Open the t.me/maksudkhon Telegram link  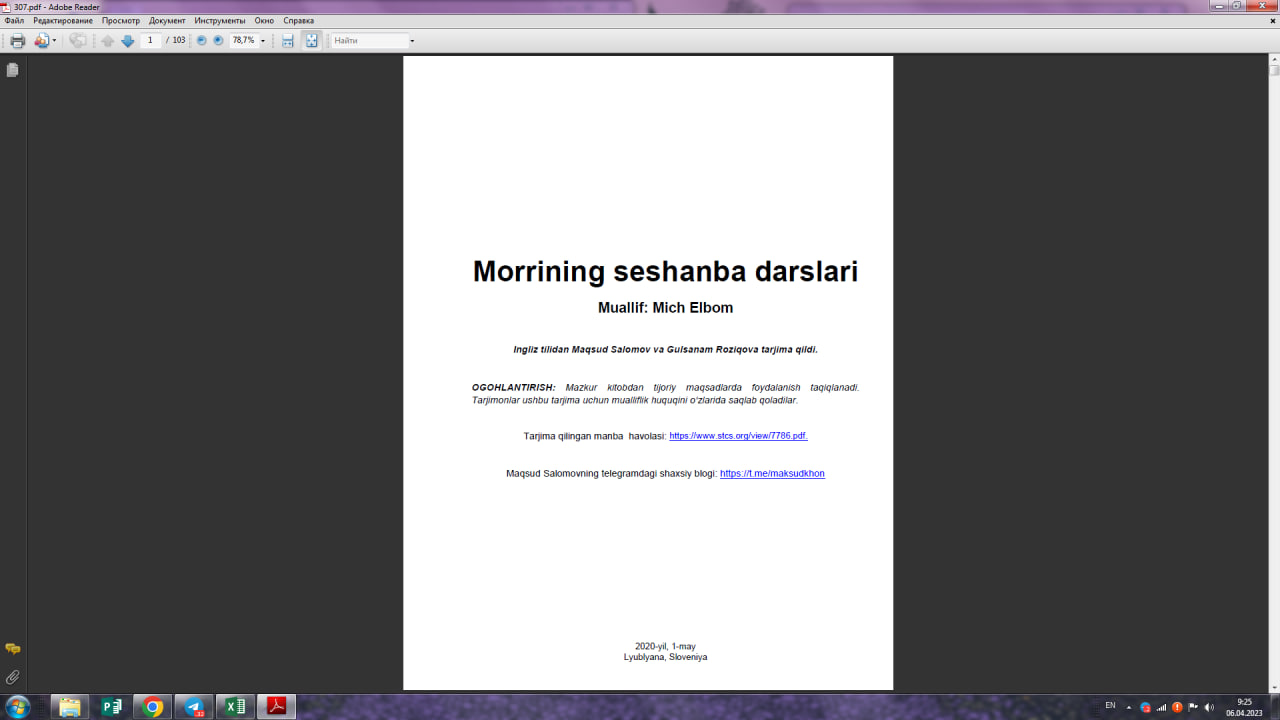[x=772, y=473]
